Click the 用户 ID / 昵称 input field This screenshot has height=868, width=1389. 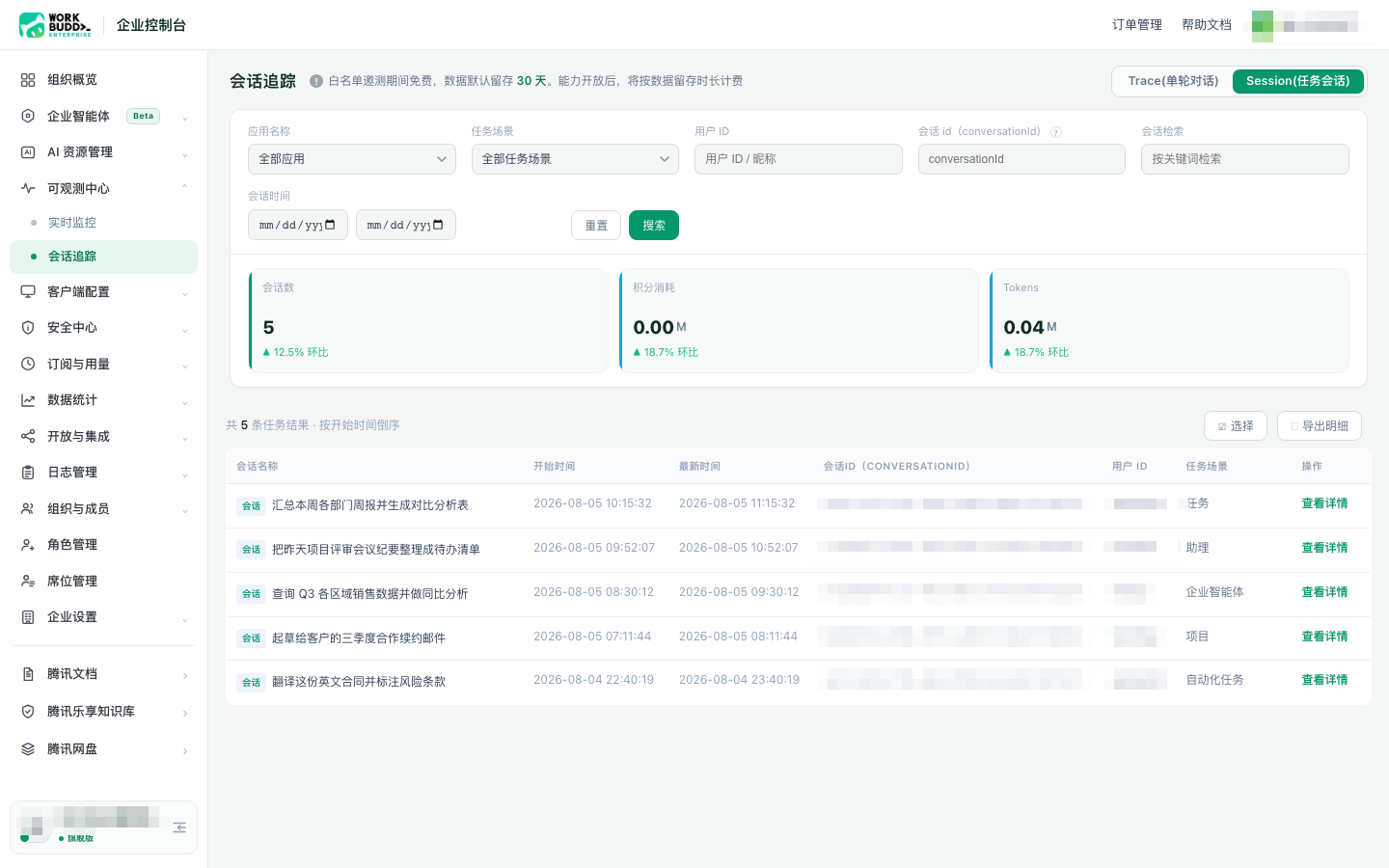(x=799, y=159)
